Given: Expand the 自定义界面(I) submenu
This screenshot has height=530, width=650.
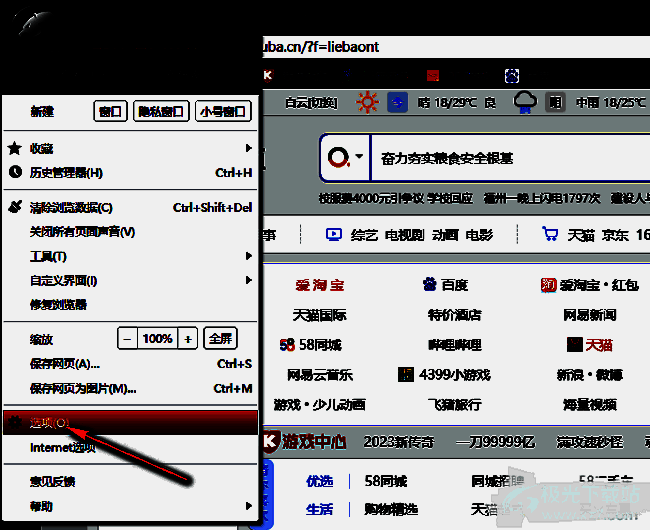Looking at the screenshot, I should tap(130, 281).
